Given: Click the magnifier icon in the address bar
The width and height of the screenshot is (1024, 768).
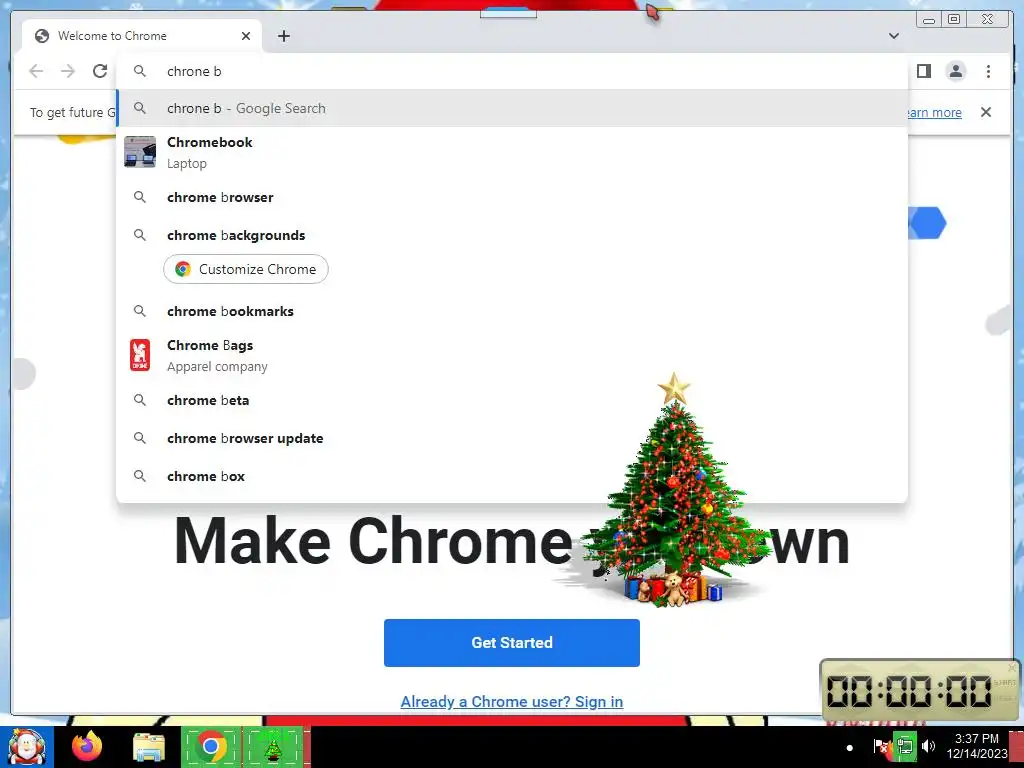Looking at the screenshot, I should click(x=140, y=71).
